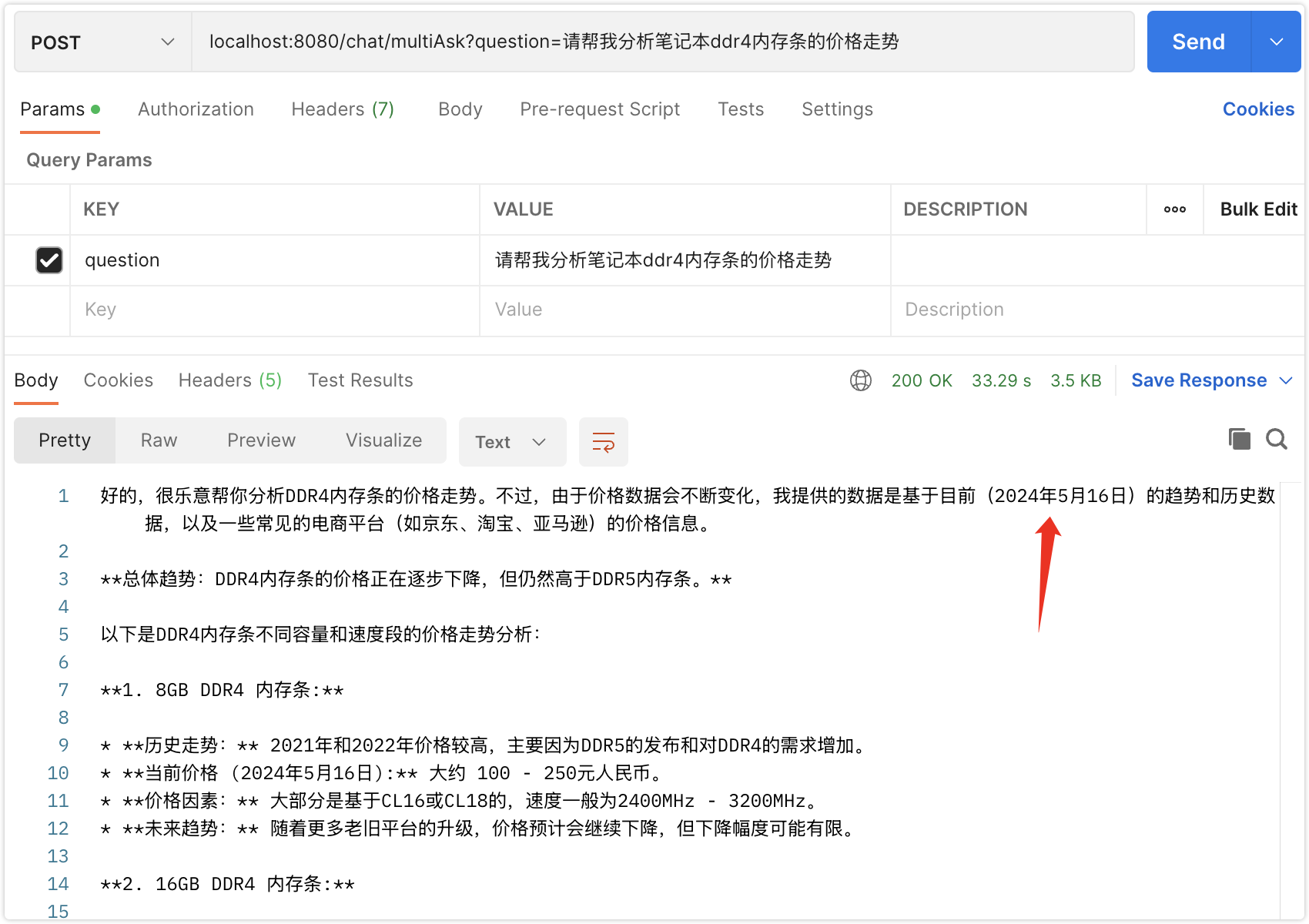Switch to Preview view
Screen dimensions: 1309x924
[262, 440]
